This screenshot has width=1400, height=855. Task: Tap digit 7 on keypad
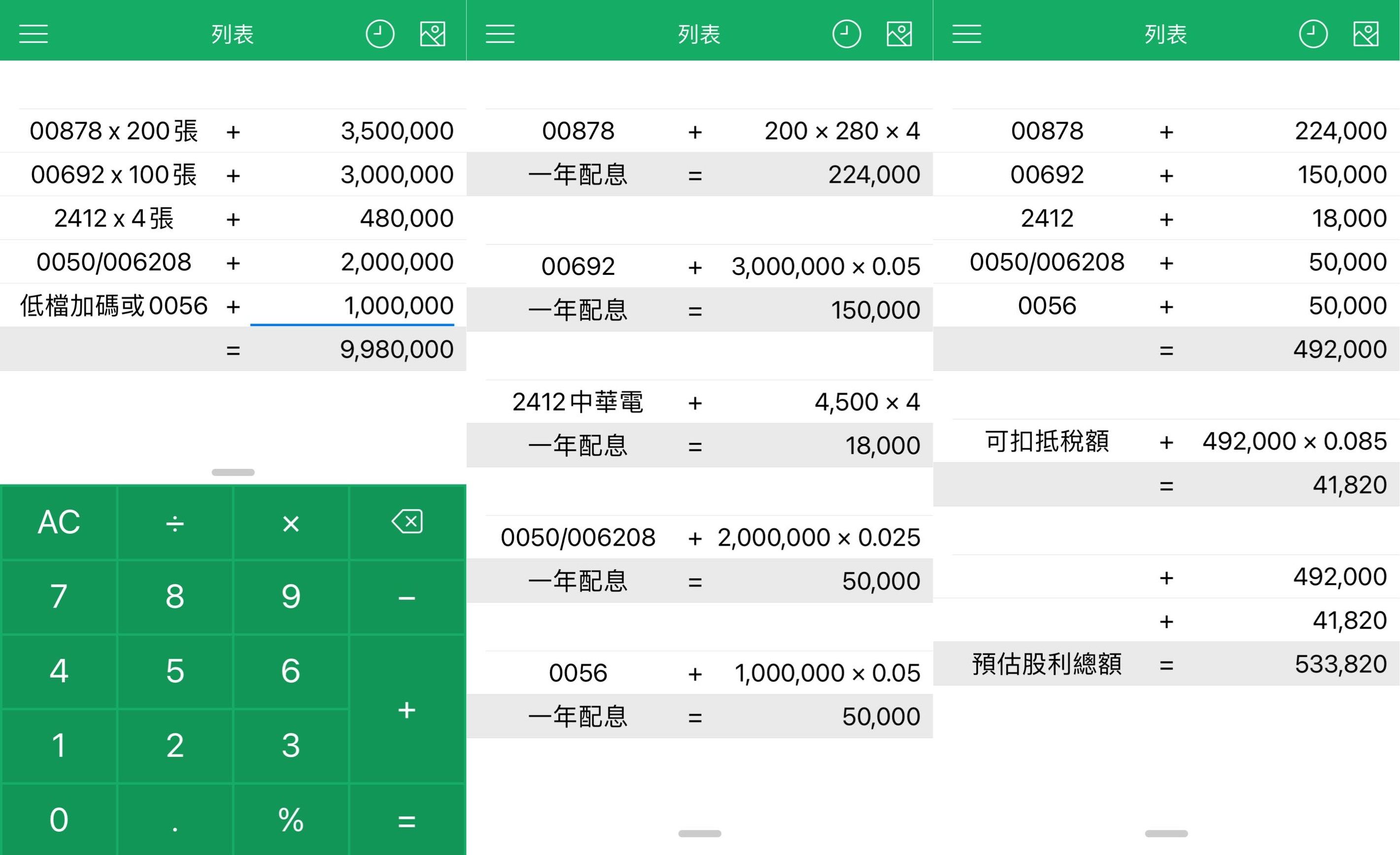coord(59,597)
